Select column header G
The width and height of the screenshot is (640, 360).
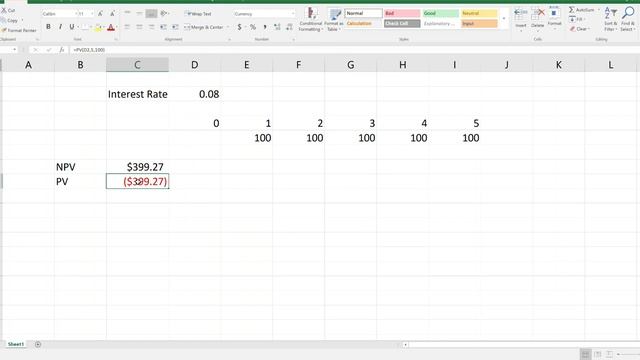pyautogui.click(x=351, y=65)
